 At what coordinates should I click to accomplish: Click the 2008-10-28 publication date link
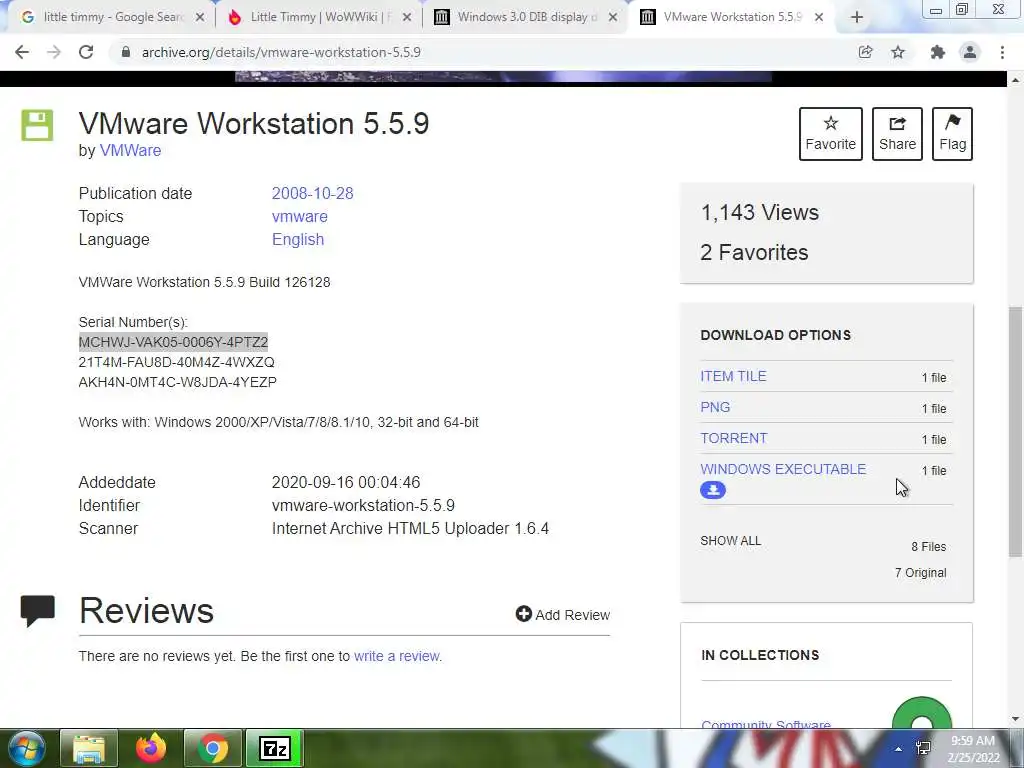point(312,193)
